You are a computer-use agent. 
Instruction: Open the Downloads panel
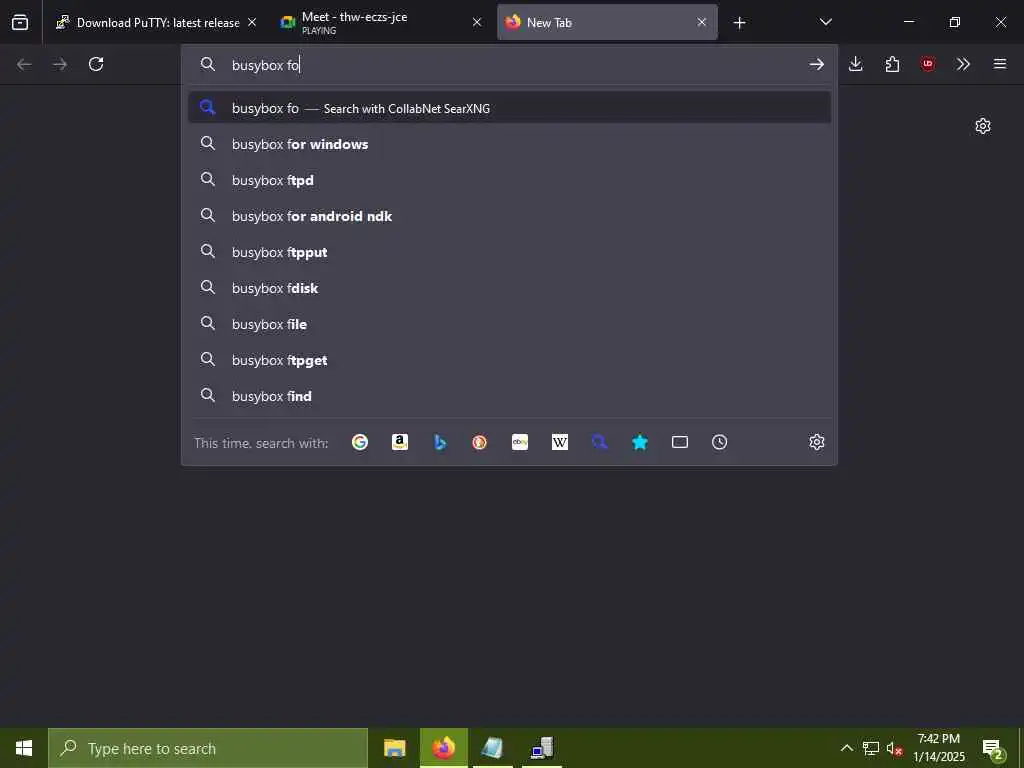coord(856,64)
